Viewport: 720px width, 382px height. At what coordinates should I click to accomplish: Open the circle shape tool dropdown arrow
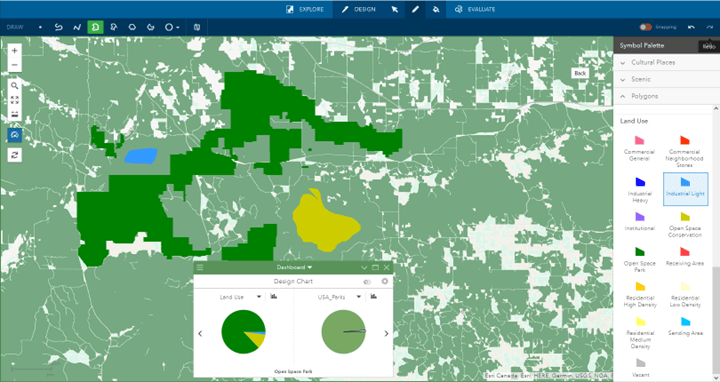[178, 28]
